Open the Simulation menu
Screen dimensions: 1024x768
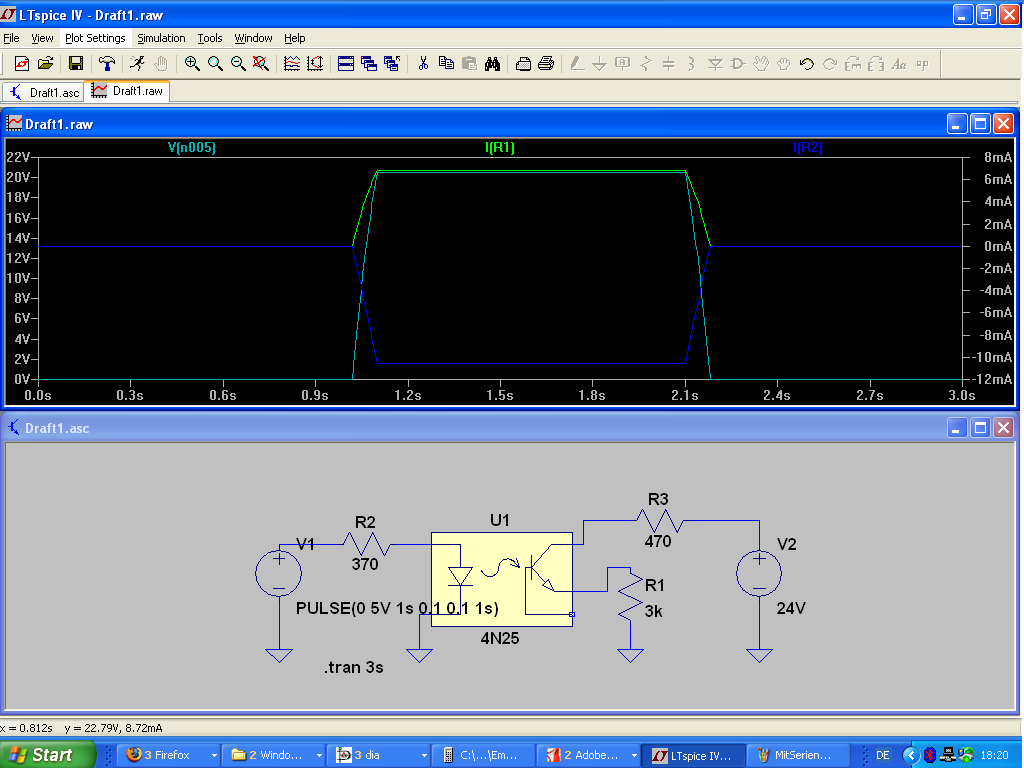(161, 38)
